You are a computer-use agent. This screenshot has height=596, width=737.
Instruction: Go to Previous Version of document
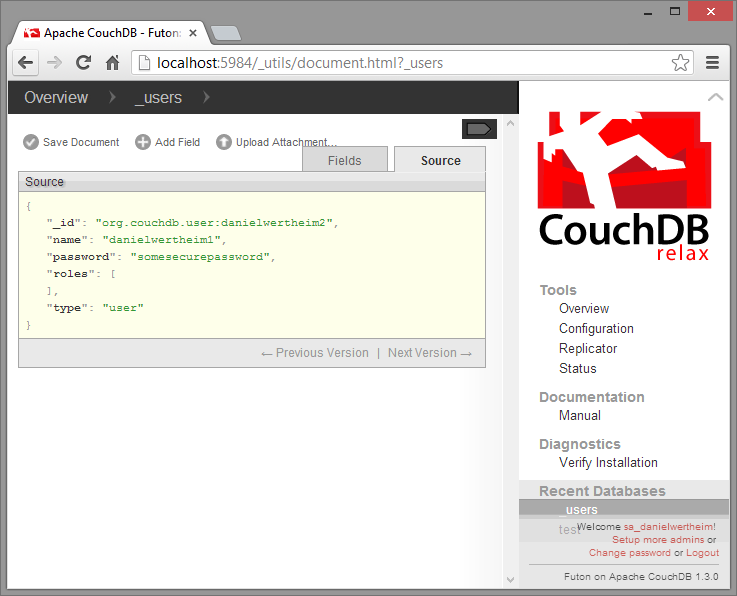(x=315, y=353)
